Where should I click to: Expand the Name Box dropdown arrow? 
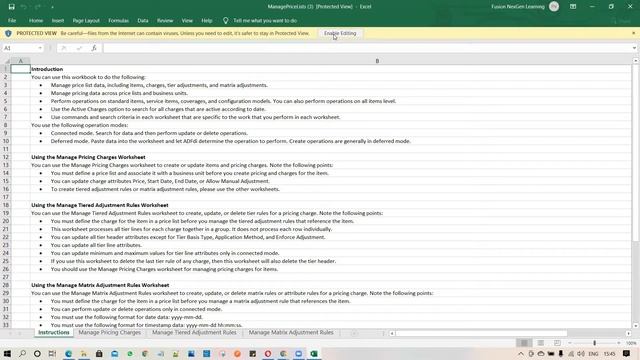pos(40,48)
